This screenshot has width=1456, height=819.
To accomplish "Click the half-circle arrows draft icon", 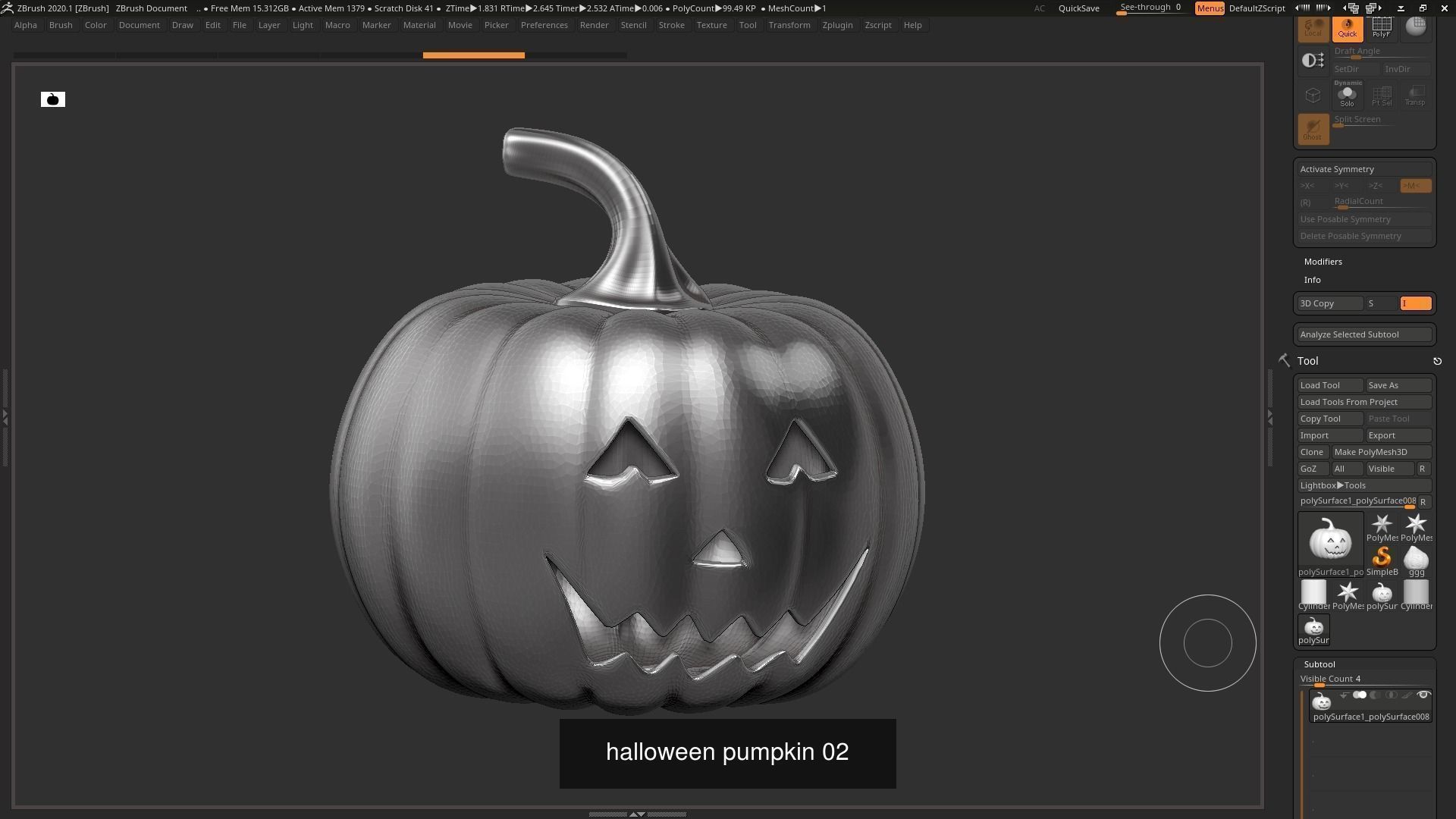I will (1313, 60).
